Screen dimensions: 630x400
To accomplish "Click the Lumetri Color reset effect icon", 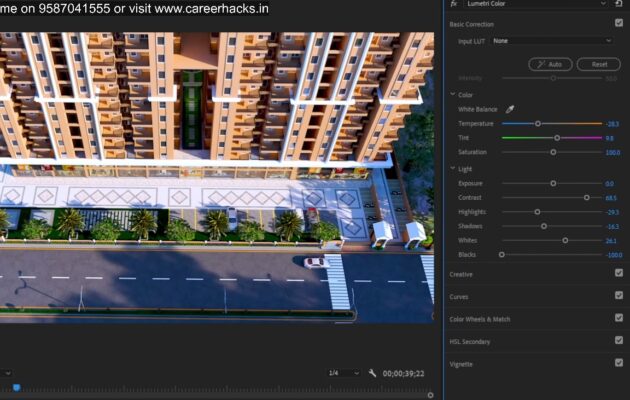I will pyautogui.click(x=619, y=4).
